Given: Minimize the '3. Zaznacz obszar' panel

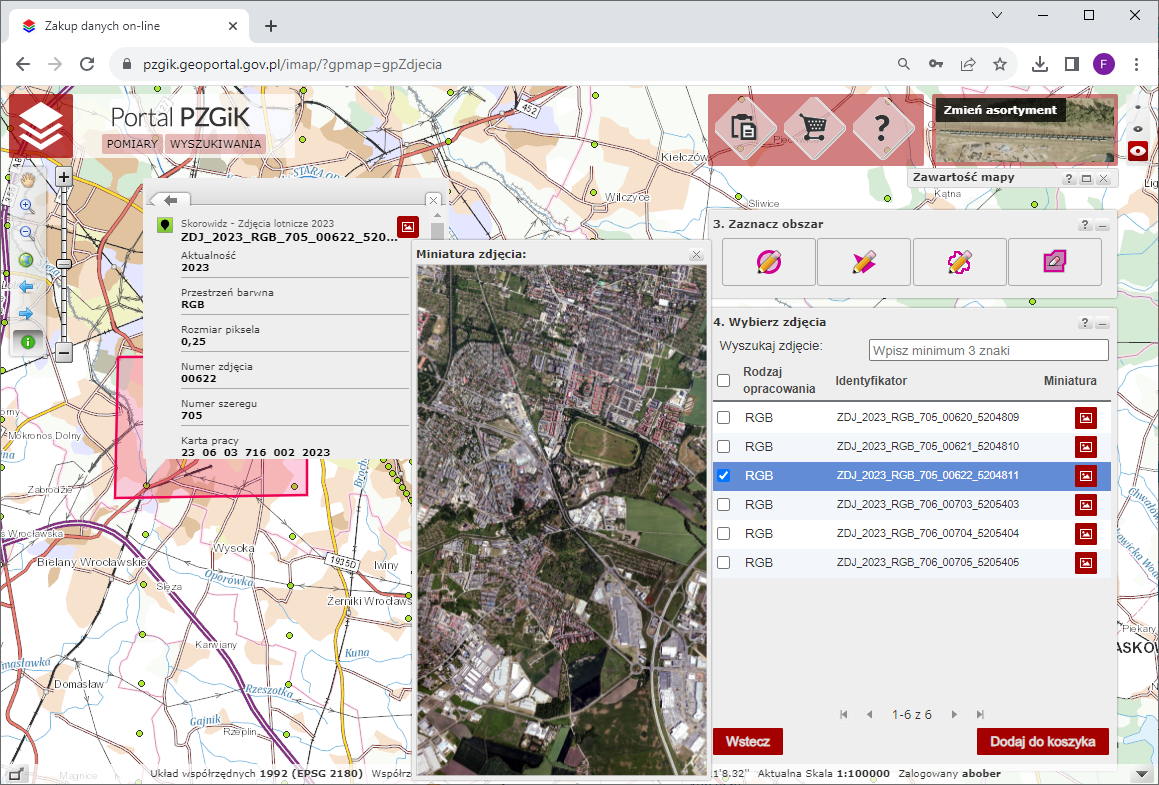Looking at the screenshot, I should pyautogui.click(x=1102, y=226).
